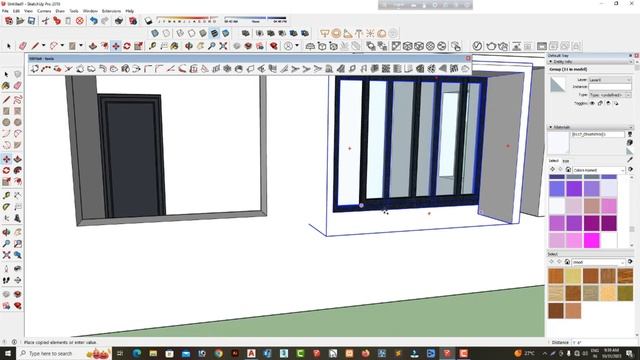Open the Type dropdown in Entity Info

[x=609, y=95]
